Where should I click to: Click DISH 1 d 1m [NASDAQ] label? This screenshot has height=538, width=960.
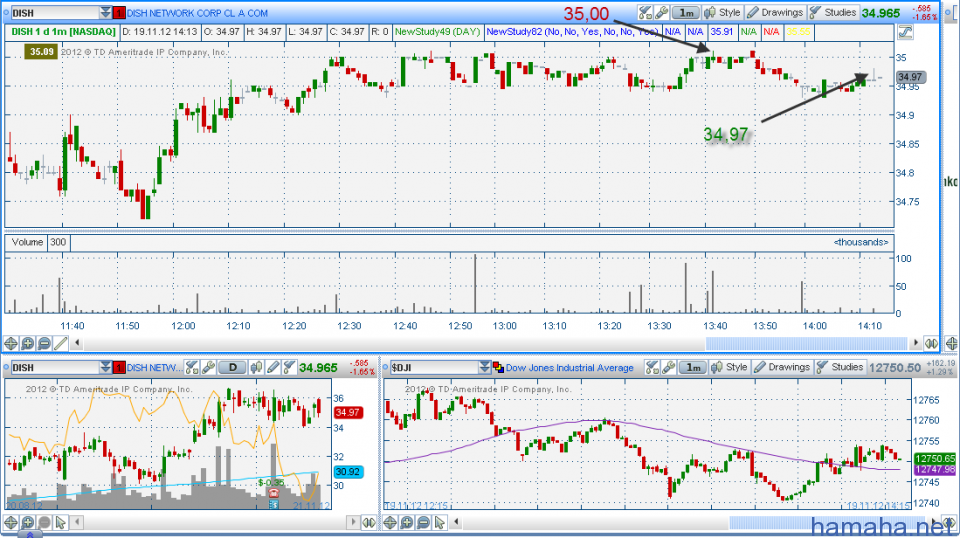63,31
